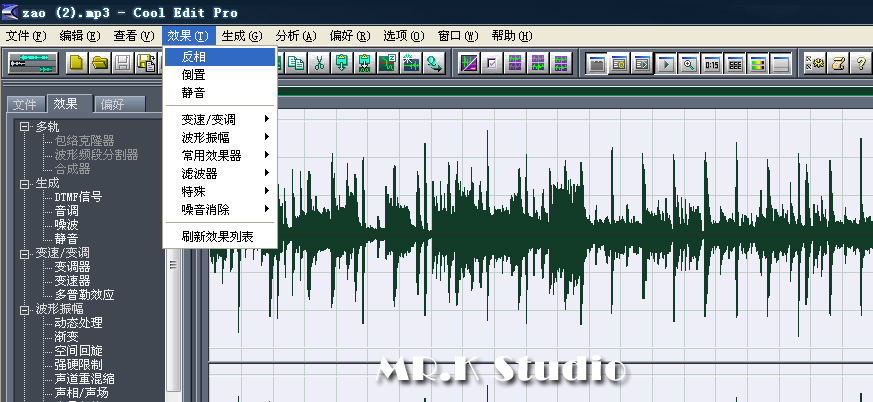Open scripts with the scroll icon
Viewport: 873px width, 402px height.
(838, 63)
